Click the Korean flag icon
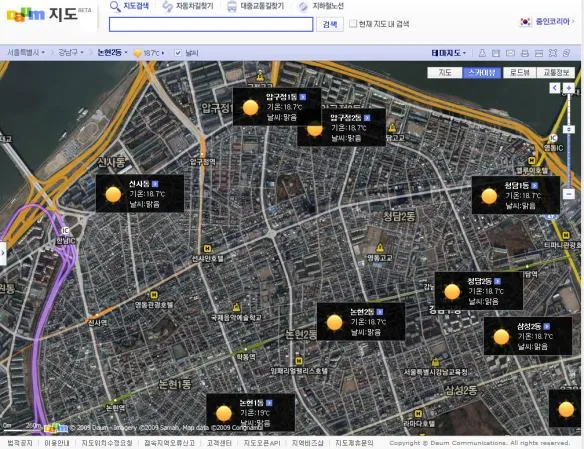The image size is (584, 449). tap(526, 22)
